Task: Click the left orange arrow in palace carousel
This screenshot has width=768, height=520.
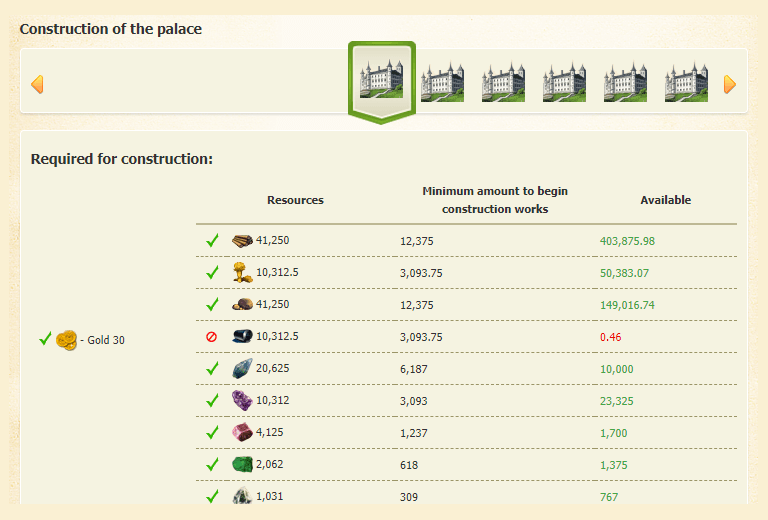Action: coord(37,84)
